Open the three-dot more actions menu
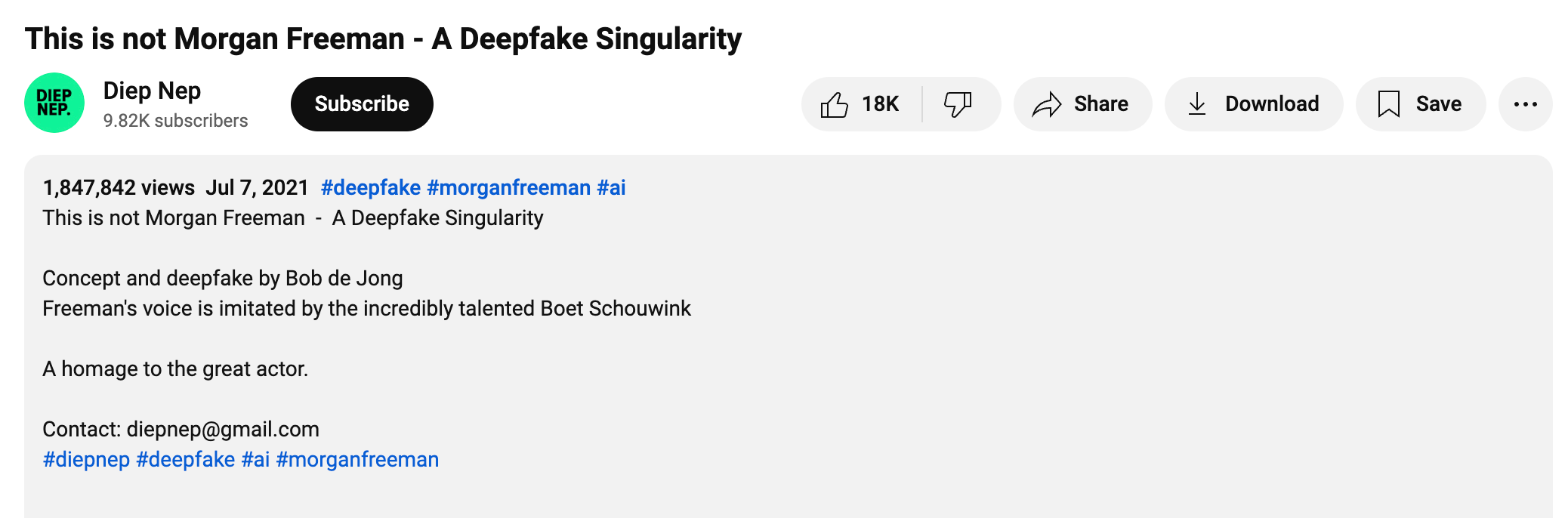This screenshot has width=1568, height=518. coord(1526,104)
